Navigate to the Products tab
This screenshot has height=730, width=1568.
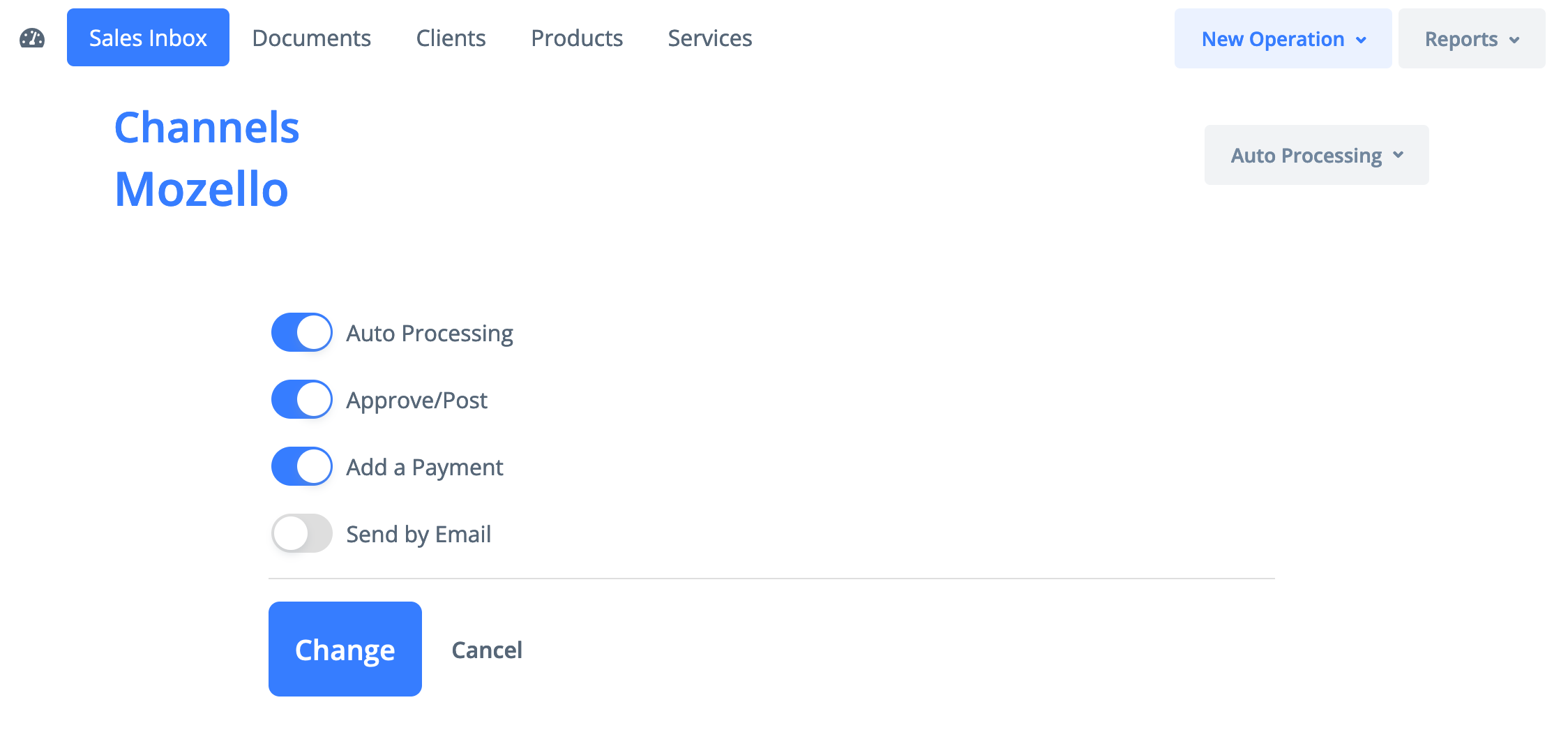(x=577, y=38)
